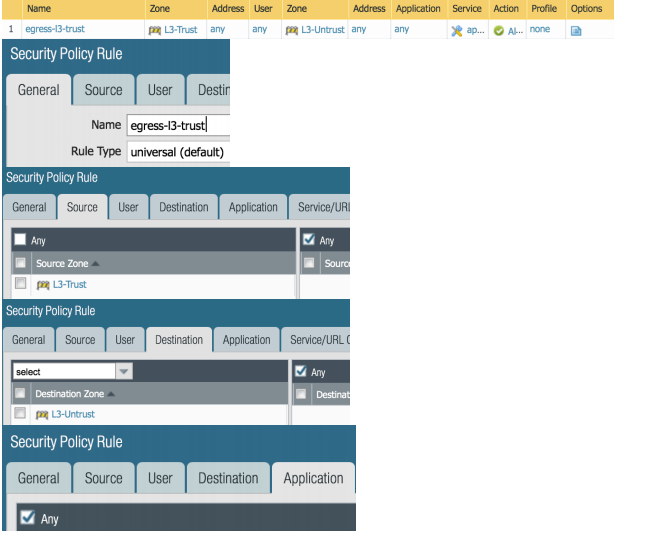Toggle destination address header checkbox

click(301, 394)
